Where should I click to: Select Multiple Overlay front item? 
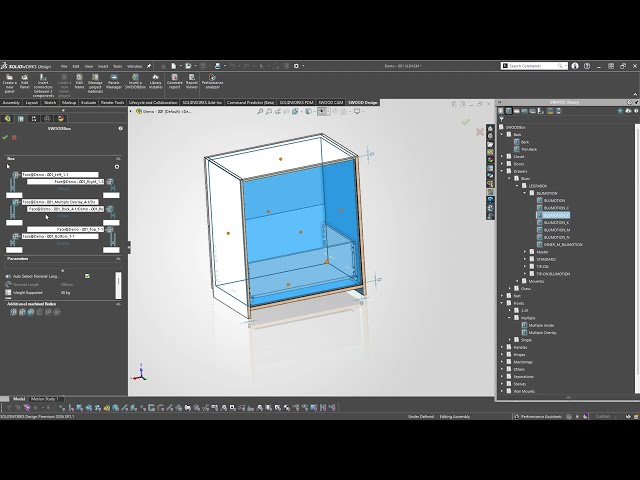click(539, 333)
